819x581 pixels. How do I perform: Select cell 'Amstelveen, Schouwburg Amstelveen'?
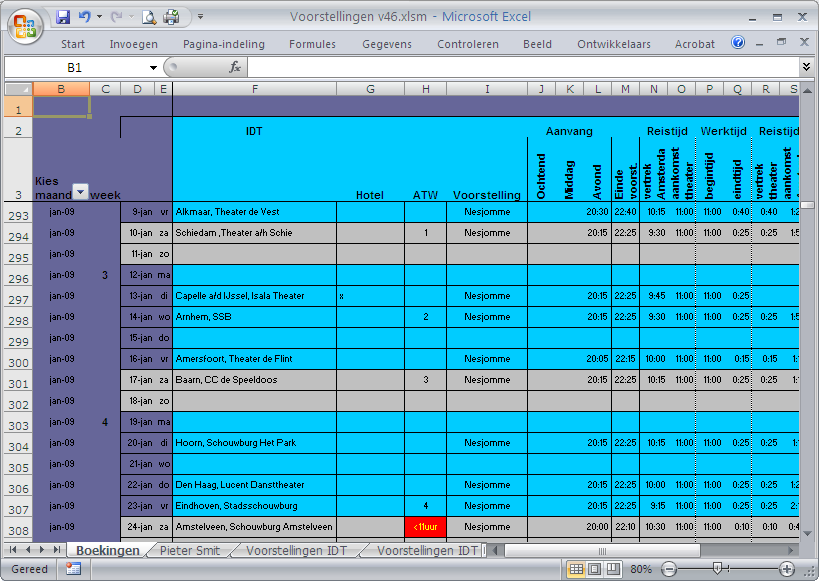click(x=254, y=527)
